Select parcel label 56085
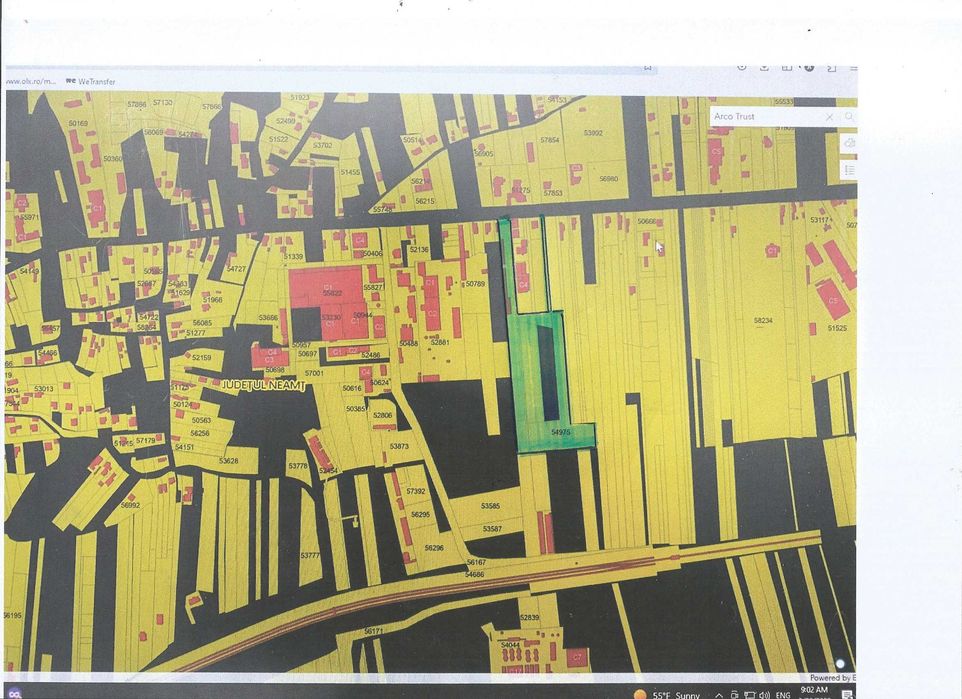 202,323
